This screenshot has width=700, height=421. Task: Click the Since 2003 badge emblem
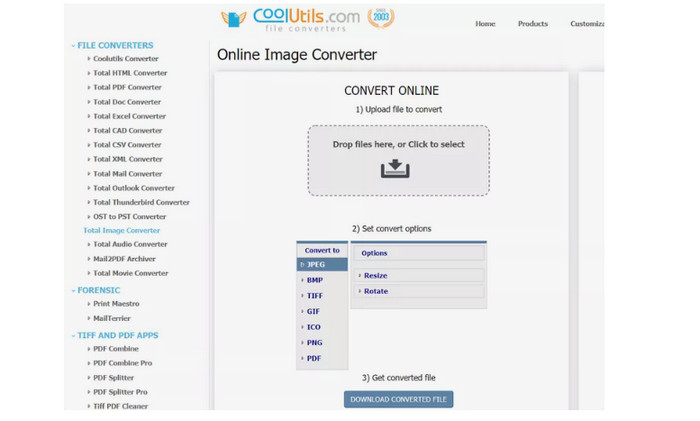click(381, 18)
